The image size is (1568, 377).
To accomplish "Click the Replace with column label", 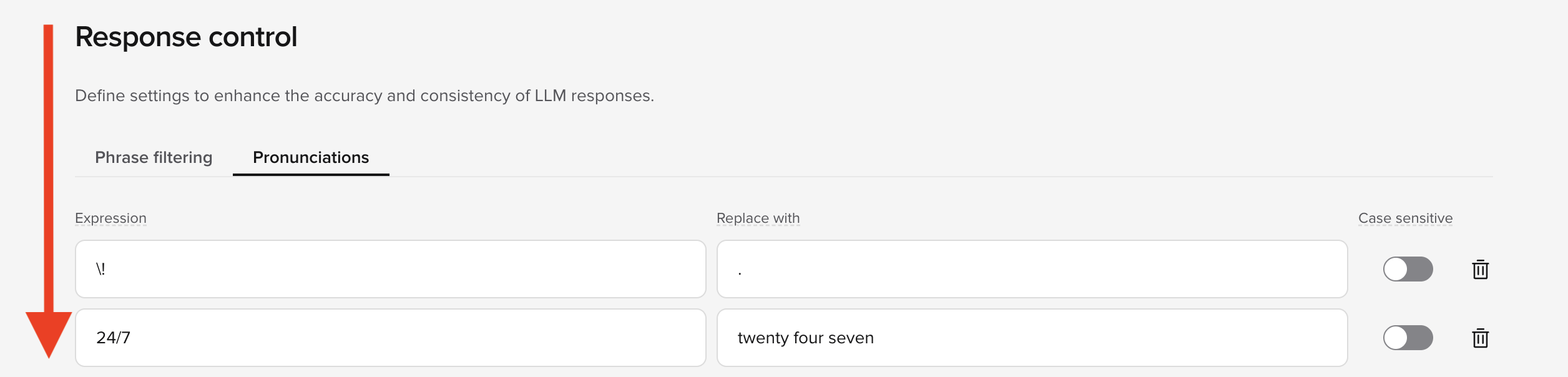I will (758, 218).
